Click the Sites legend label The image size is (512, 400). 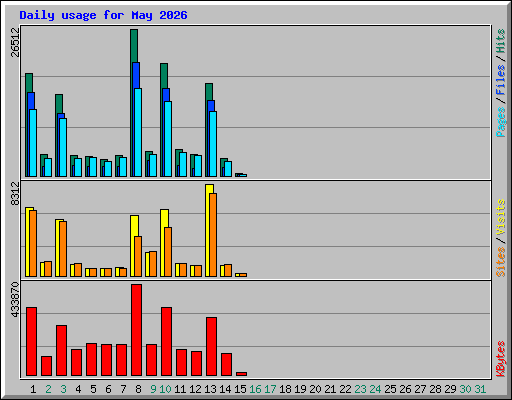click(x=501, y=262)
